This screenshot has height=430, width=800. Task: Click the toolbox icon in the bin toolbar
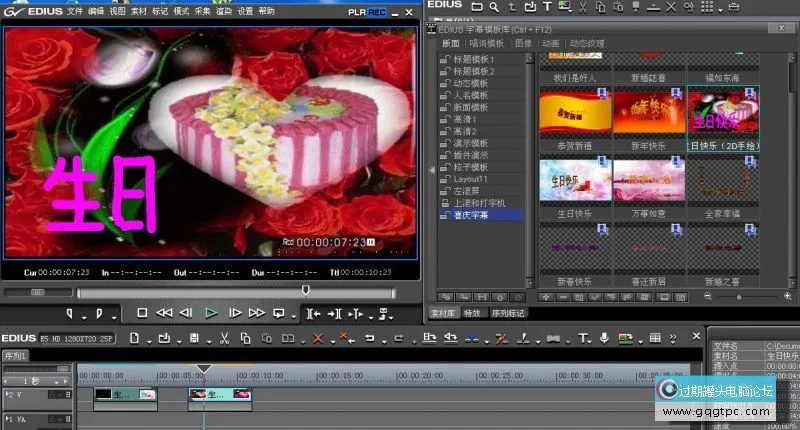pos(733,7)
